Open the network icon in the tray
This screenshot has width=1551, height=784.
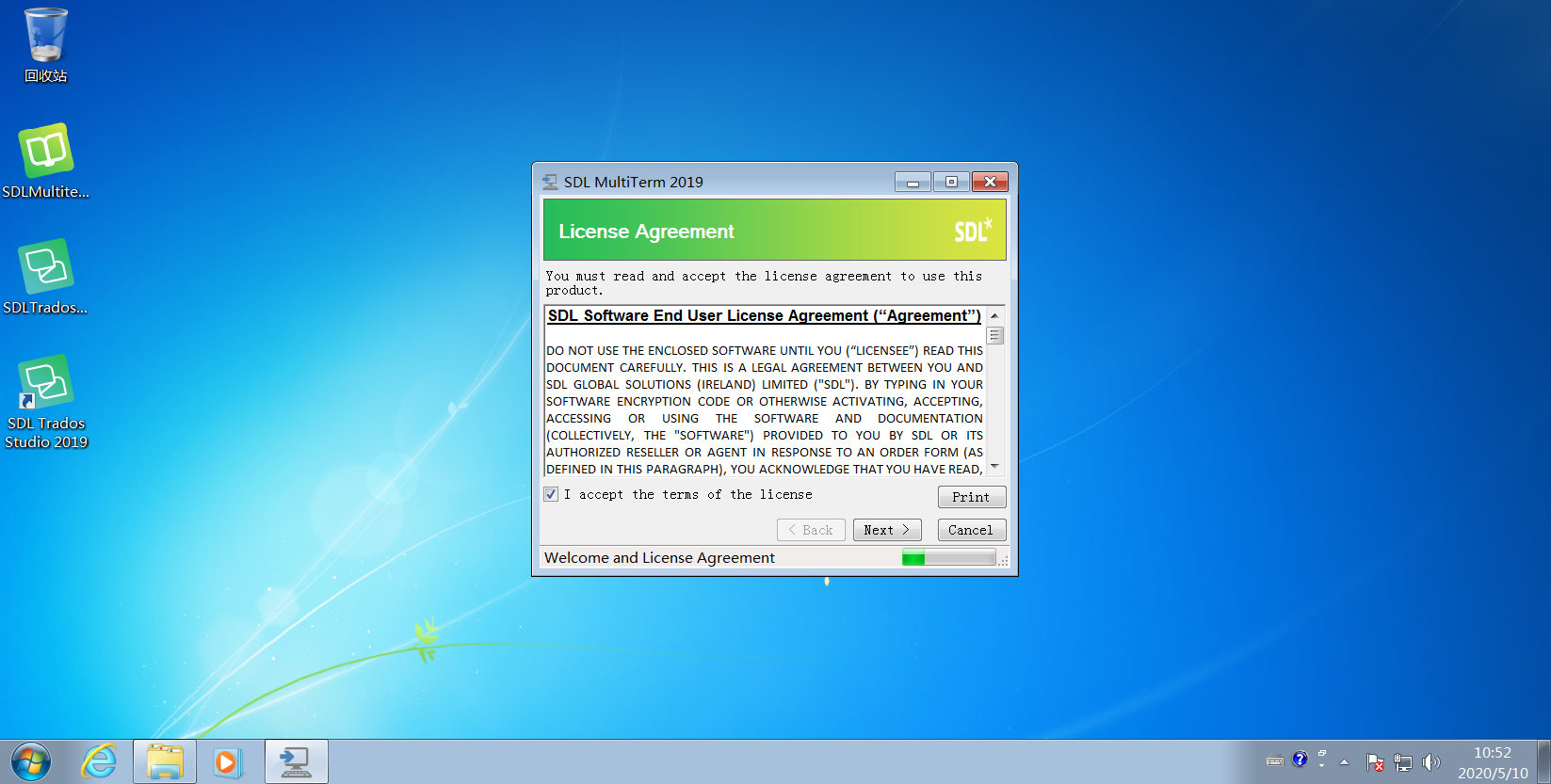tap(1403, 762)
